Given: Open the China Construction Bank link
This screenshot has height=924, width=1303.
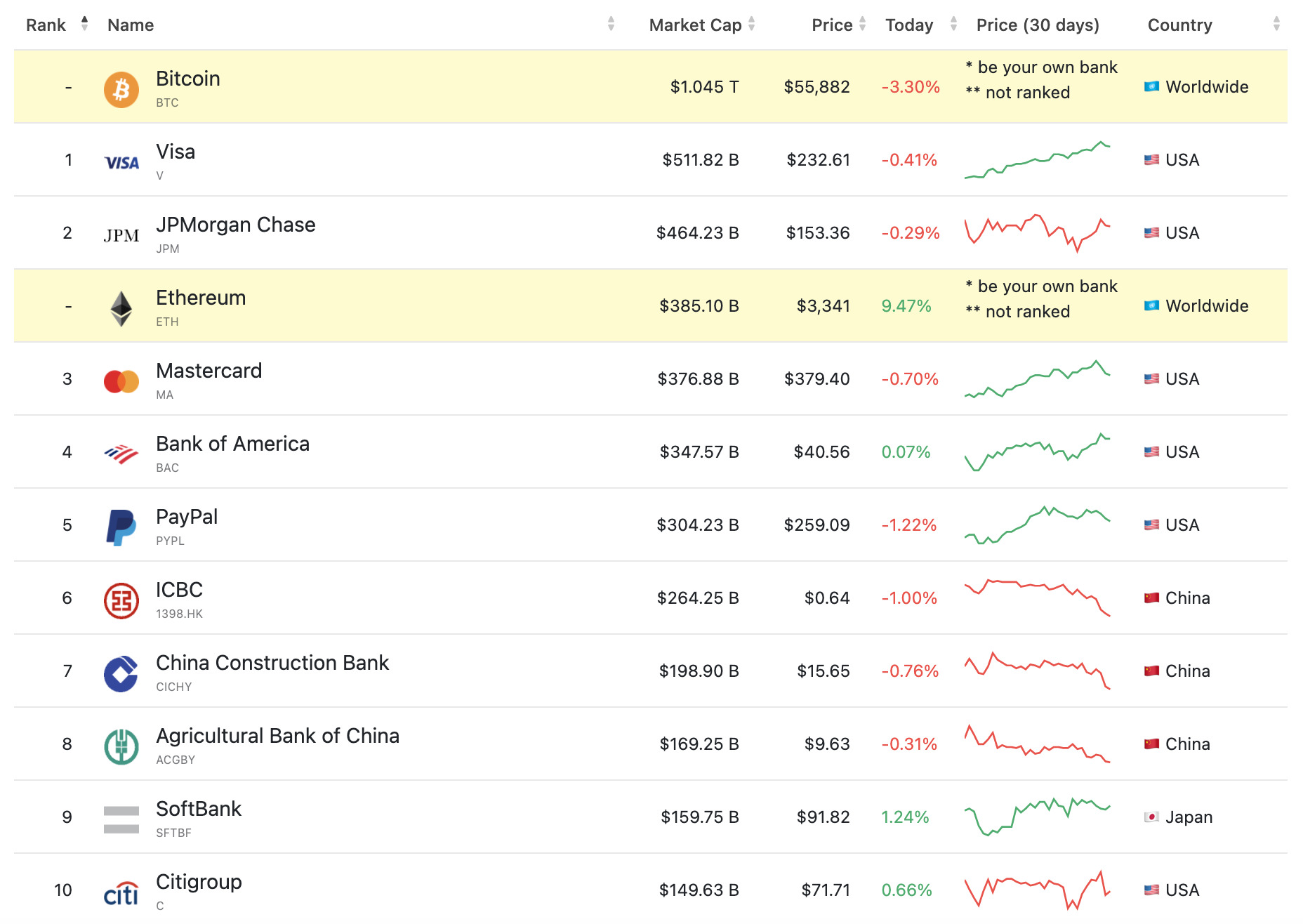Looking at the screenshot, I should tap(272, 663).
